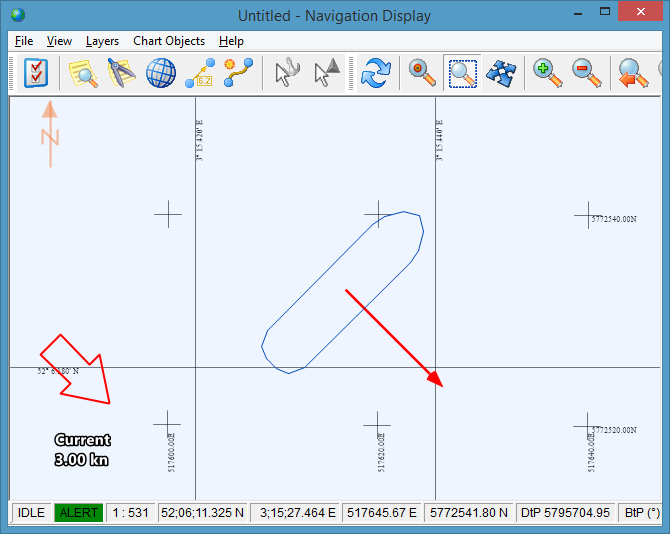This screenshot has height=534, width=670.
Task: Open the File menu
Action: click(x=24, y=41)
